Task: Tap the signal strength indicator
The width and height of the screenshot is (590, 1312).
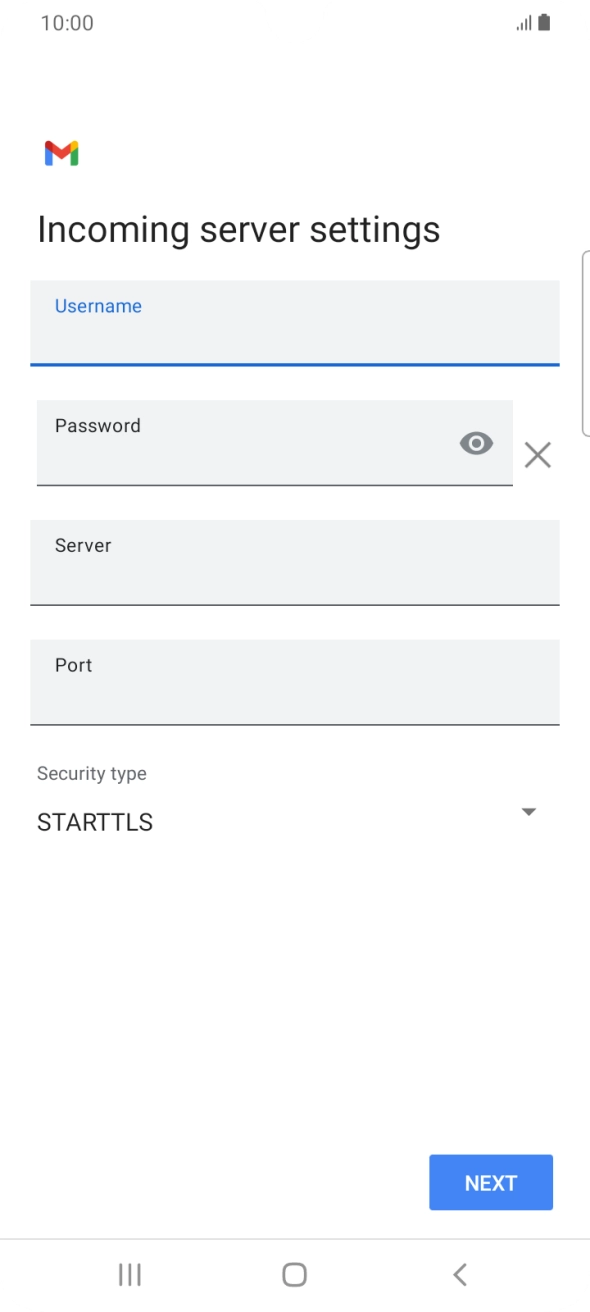Action: point(524,22)
